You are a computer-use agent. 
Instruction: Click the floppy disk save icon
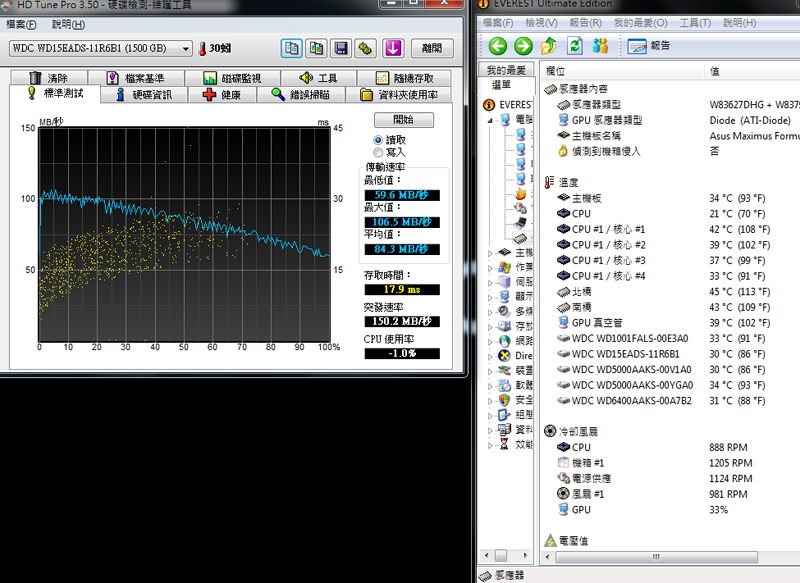341,48
